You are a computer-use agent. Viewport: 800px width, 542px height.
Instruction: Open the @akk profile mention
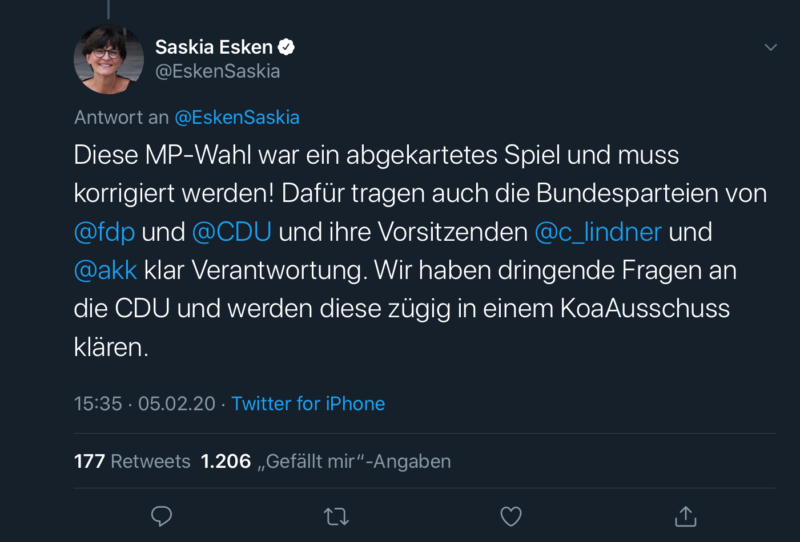(x=105, y=271)
